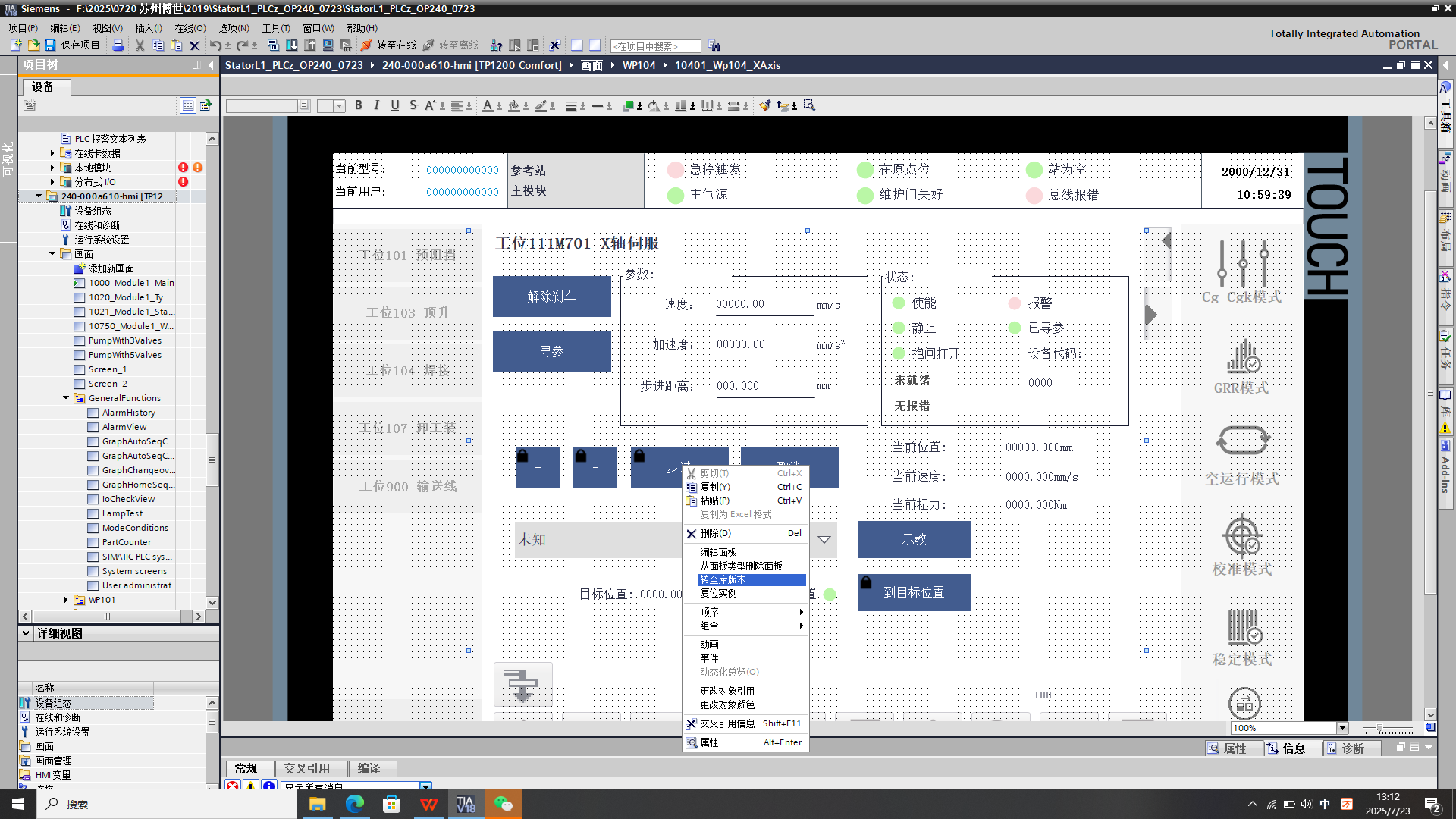
Task: Click the text alignment icon
Action: 457,105
